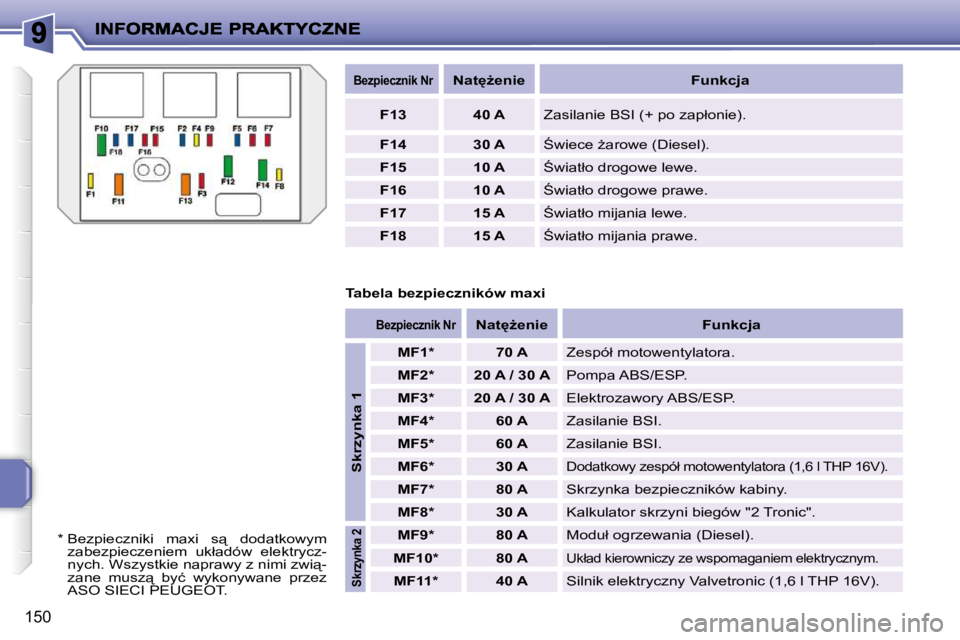
Task: Click the MF1* cell in maxi table
Action: pos(416,352)
